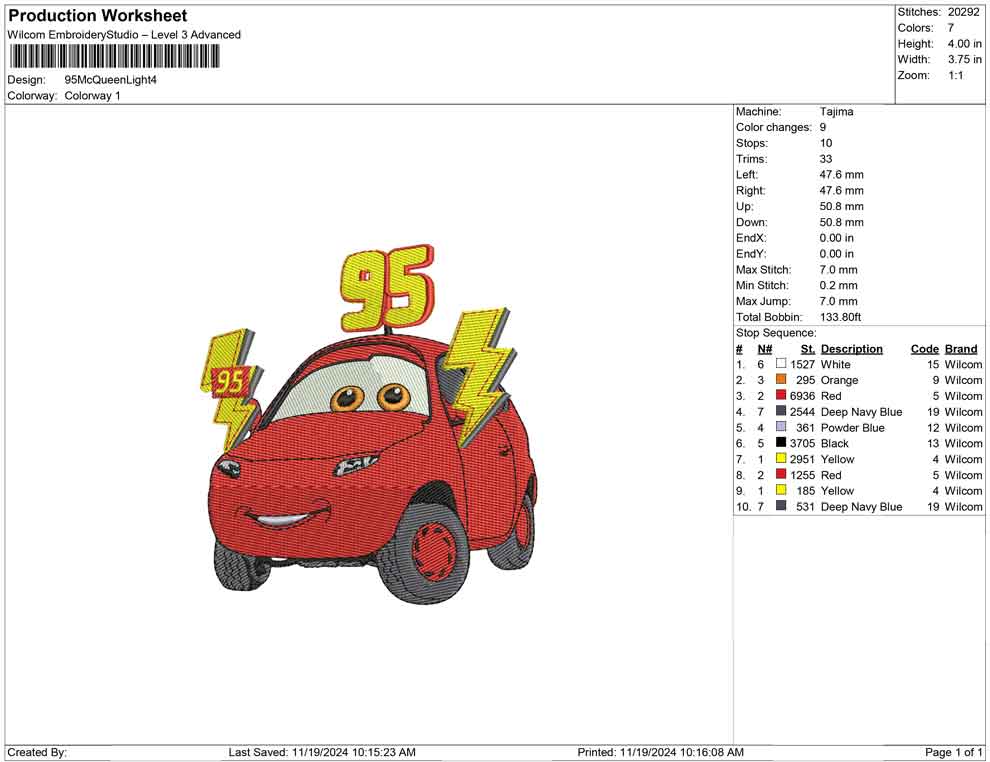This screenshot has height=762, width=990.
Task: Select the black swatch for thread 3705
Action: tap(781, 443)
